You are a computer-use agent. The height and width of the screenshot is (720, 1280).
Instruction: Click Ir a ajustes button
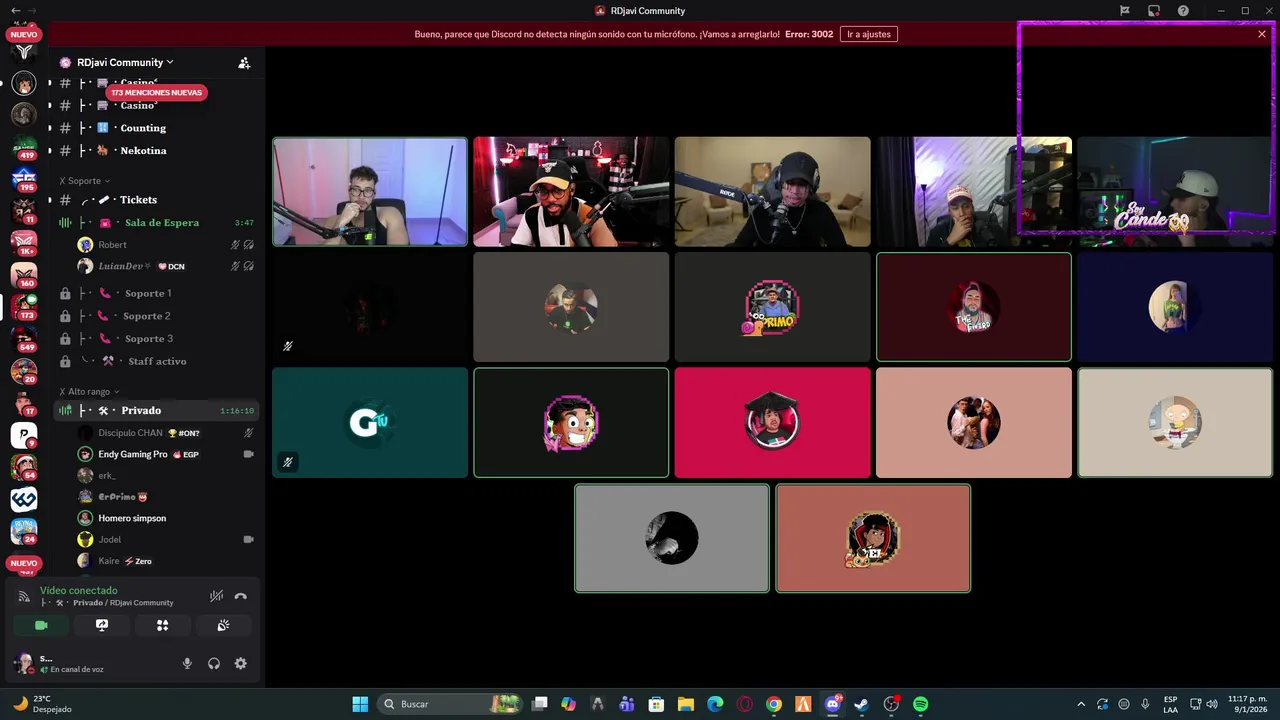tap(869, 34)
